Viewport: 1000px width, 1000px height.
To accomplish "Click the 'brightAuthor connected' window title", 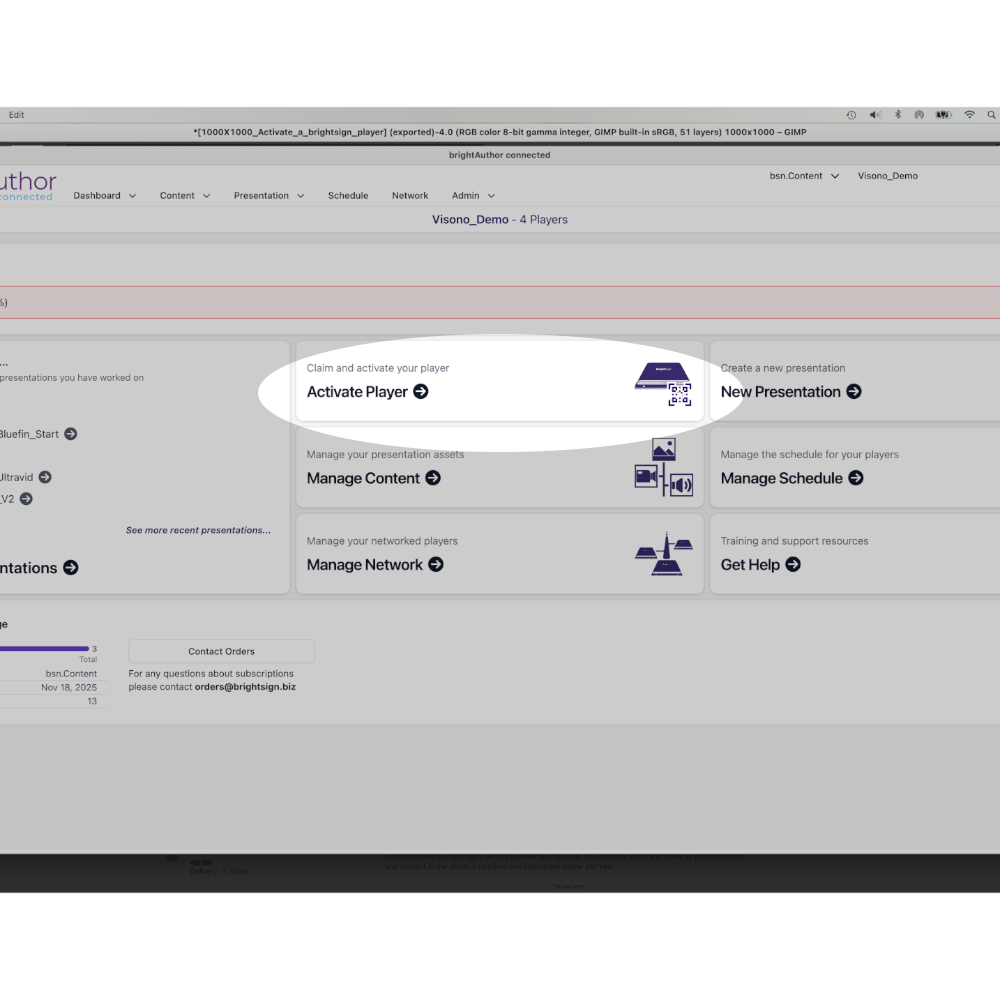I will pos(500,155).
